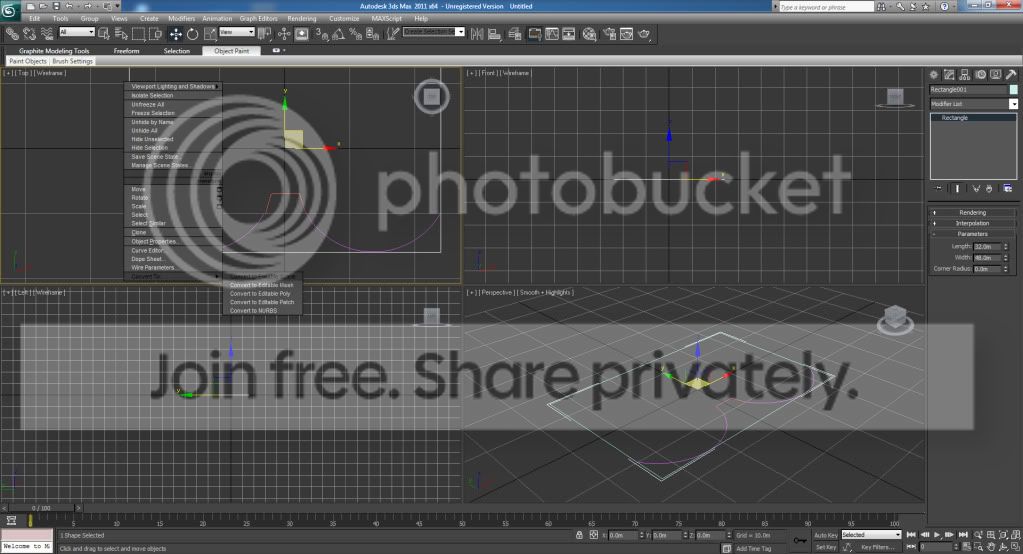
Task: Click the Width value field
Action: (987, 258)
